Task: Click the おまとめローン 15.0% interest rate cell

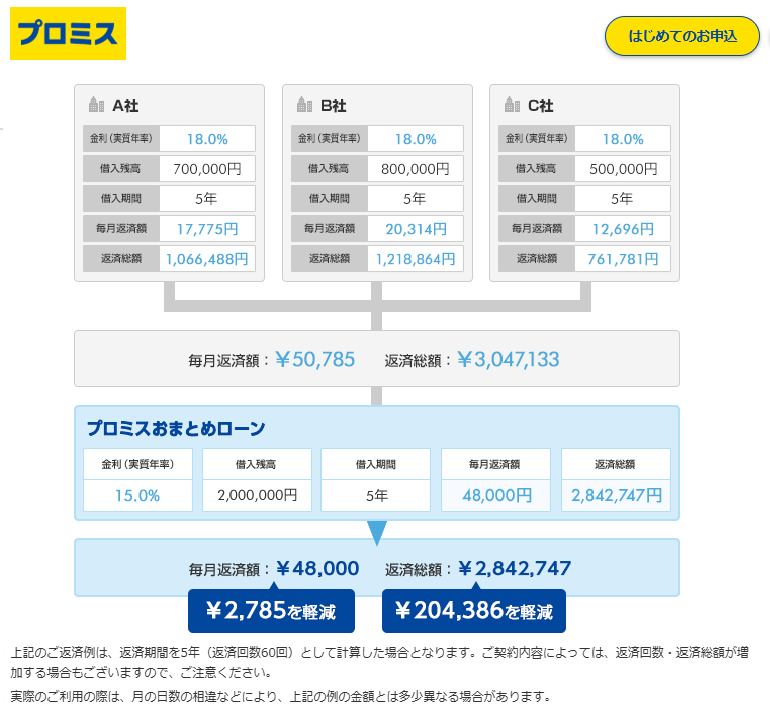Action: [x=137, y=494]
